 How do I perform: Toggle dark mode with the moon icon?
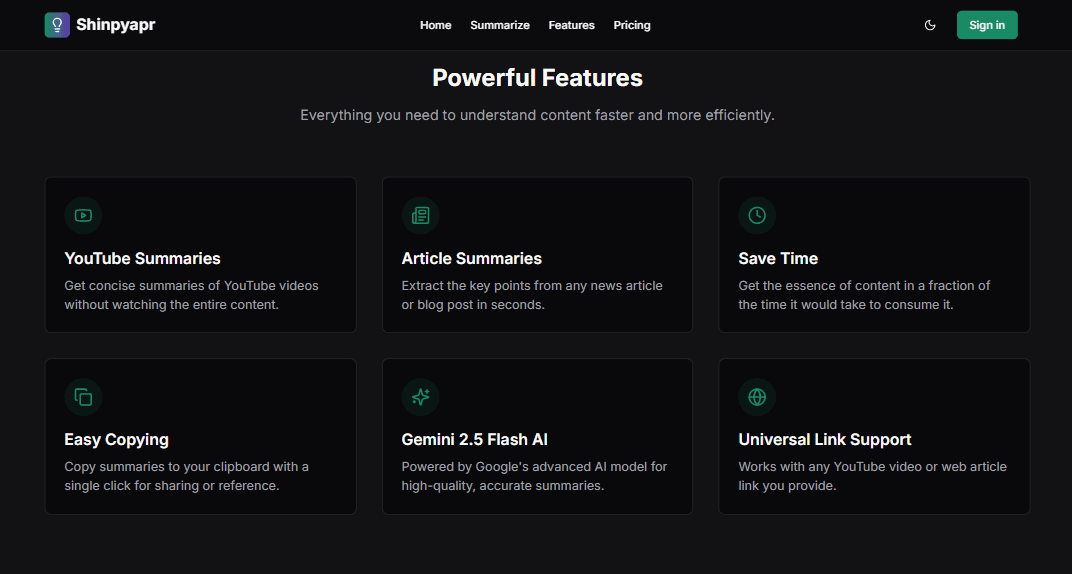(930, 25)
